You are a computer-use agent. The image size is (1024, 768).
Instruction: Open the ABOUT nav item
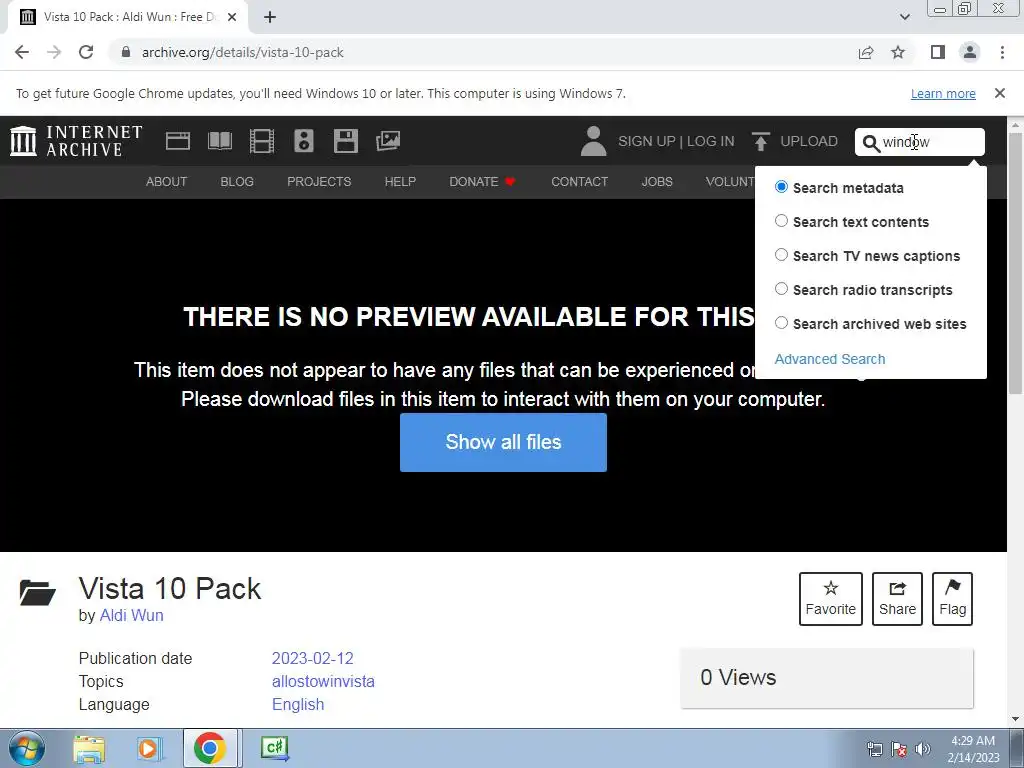point(167,182)
